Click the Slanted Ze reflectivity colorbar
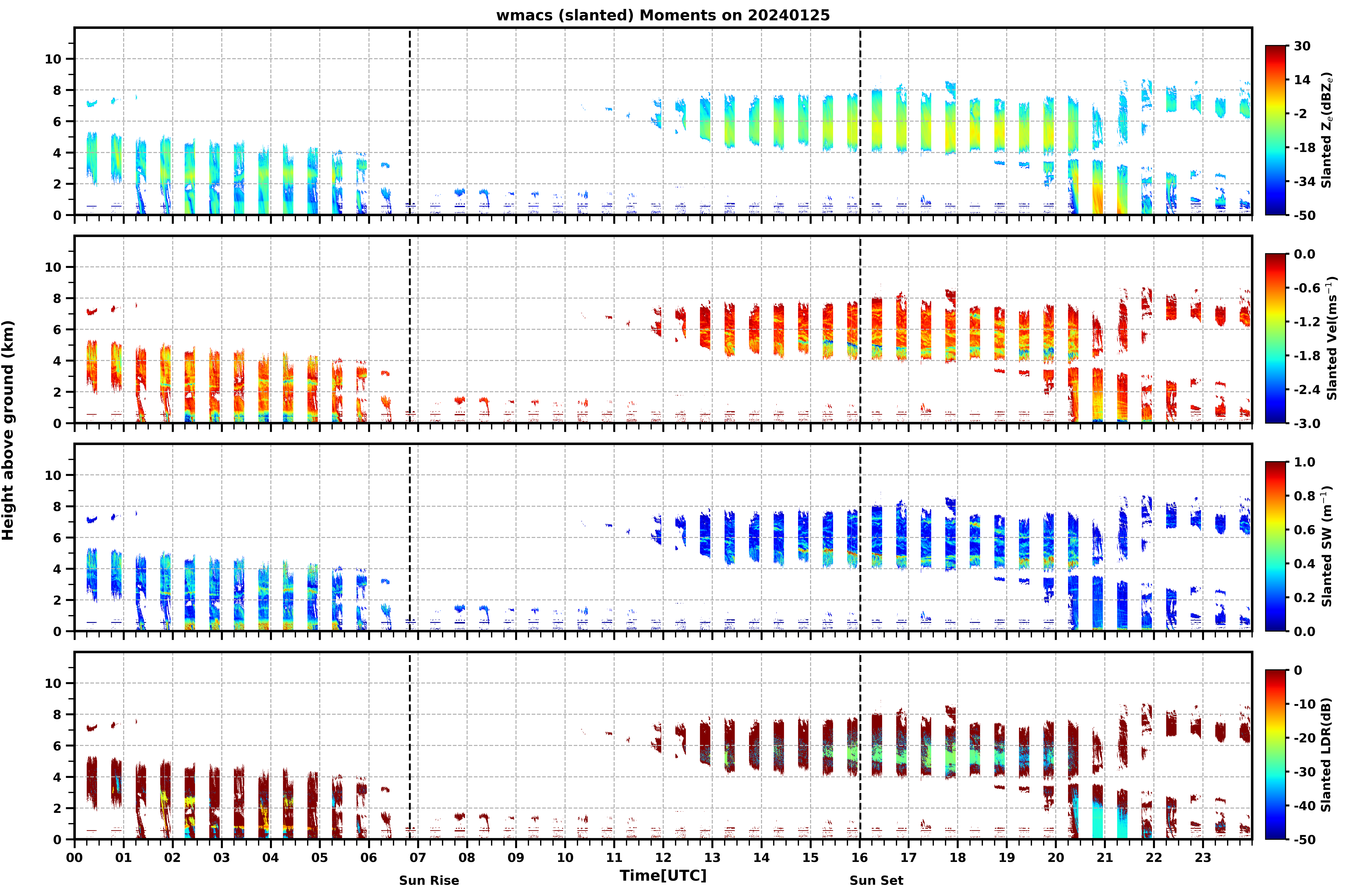This screenshot has width=1348, height=896. [1275, 130]
